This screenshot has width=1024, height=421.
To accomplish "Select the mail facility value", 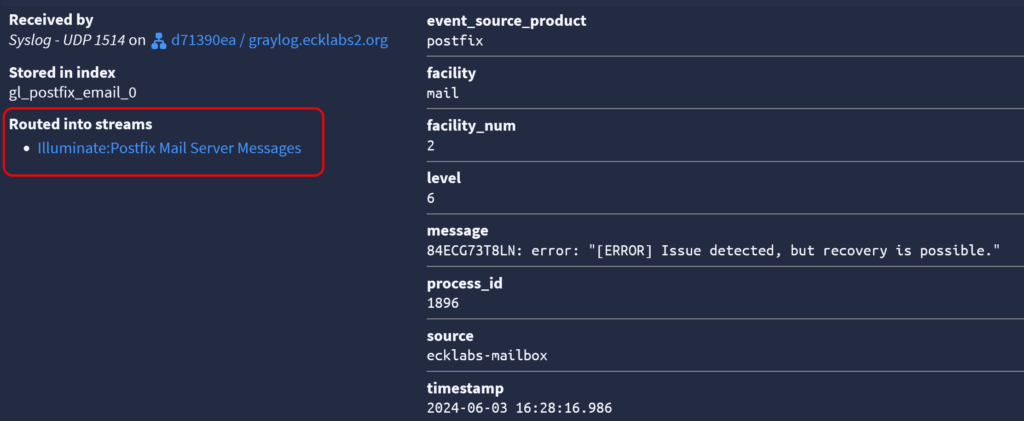I will tap(443, 94).
